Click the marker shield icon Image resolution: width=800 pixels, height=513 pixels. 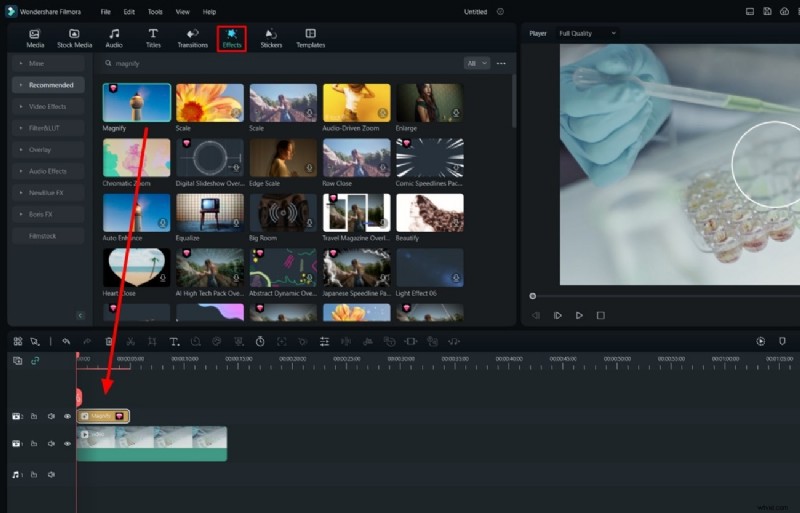[x=782, y=341]
